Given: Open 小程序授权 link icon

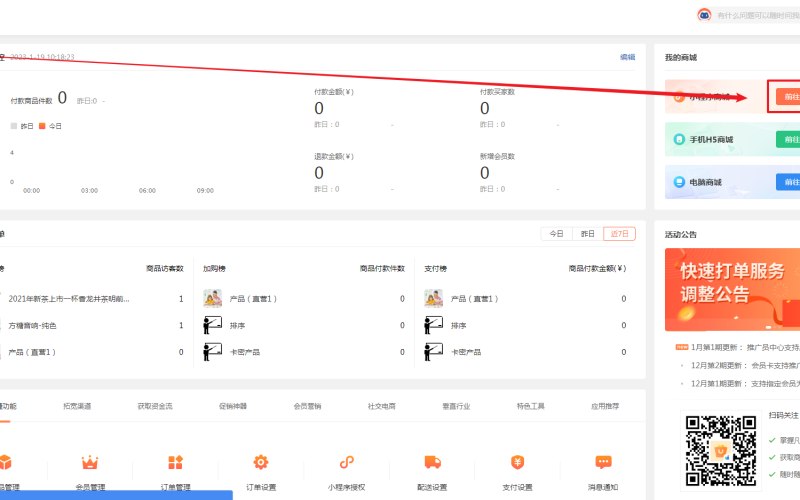Looking at the screenshot, I should pos(346,462).
